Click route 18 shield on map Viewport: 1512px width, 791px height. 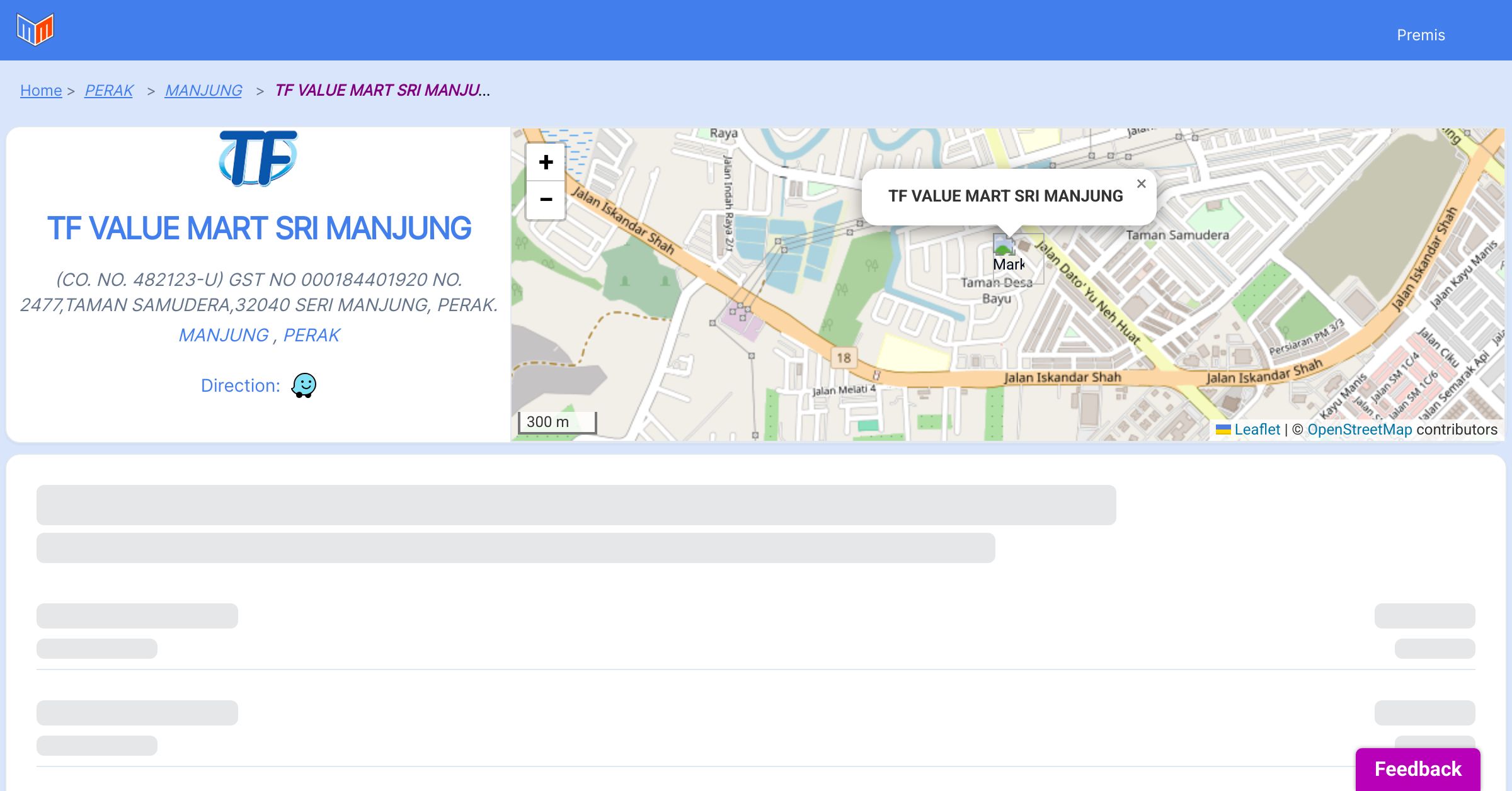click(844, 358)
